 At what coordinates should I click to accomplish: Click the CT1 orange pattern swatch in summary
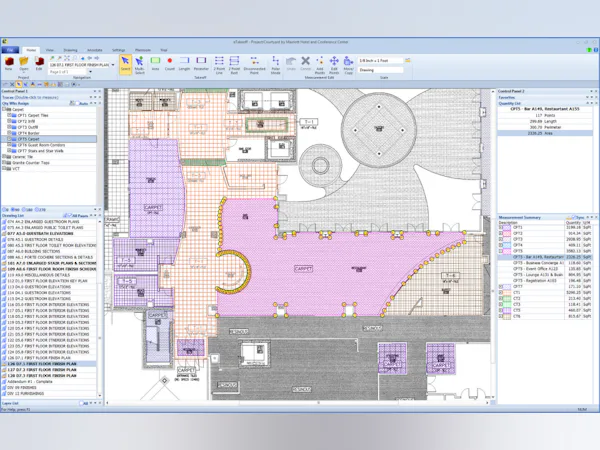coord(507,292)
